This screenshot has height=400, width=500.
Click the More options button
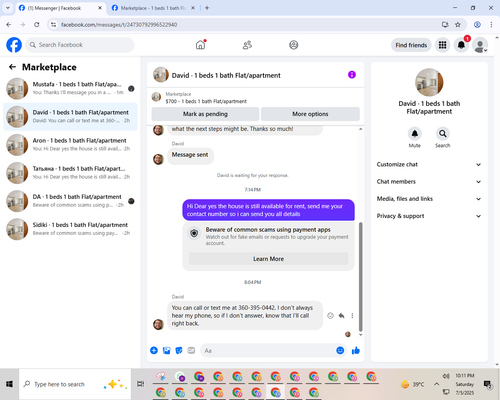click(x=310, y=114)
